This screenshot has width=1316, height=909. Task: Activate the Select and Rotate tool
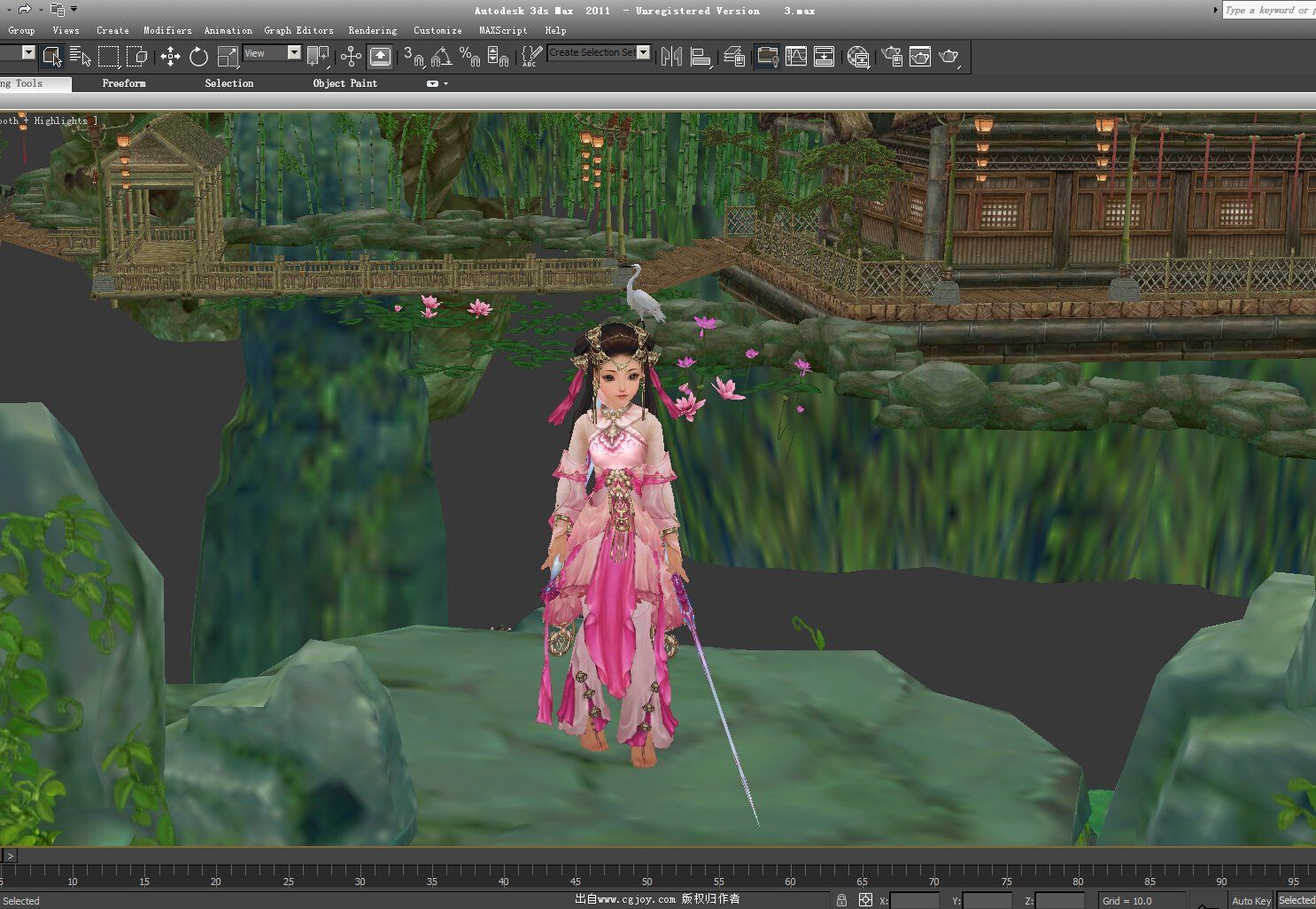tap(198, 57)
